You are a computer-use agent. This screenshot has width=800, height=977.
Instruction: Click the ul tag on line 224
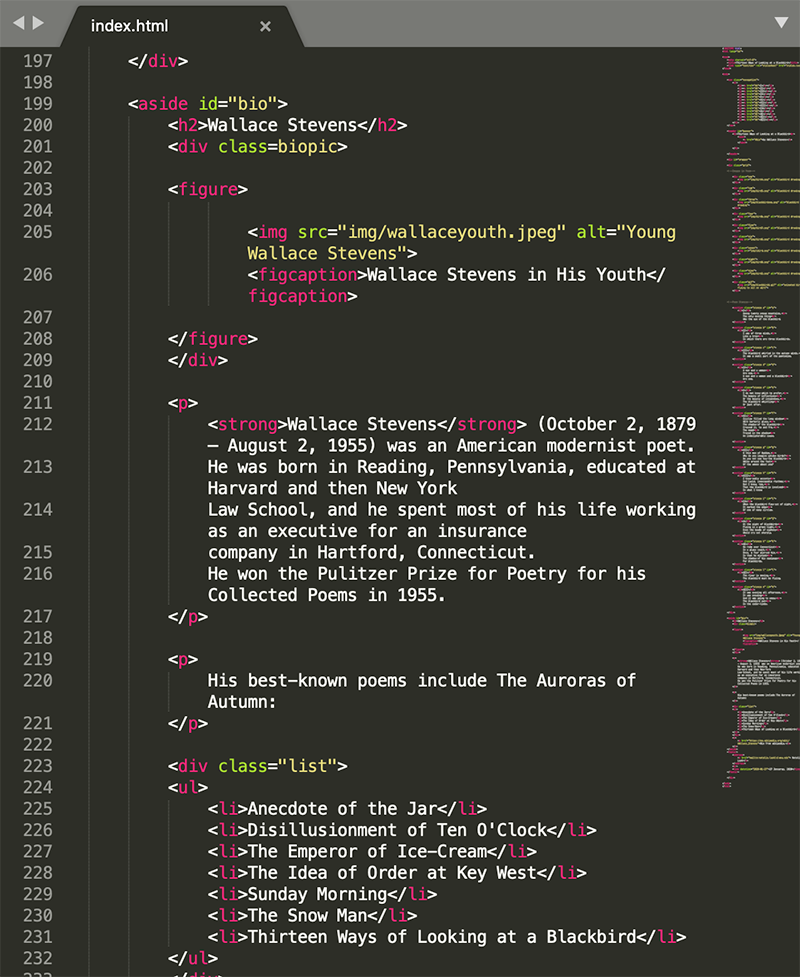185,787
